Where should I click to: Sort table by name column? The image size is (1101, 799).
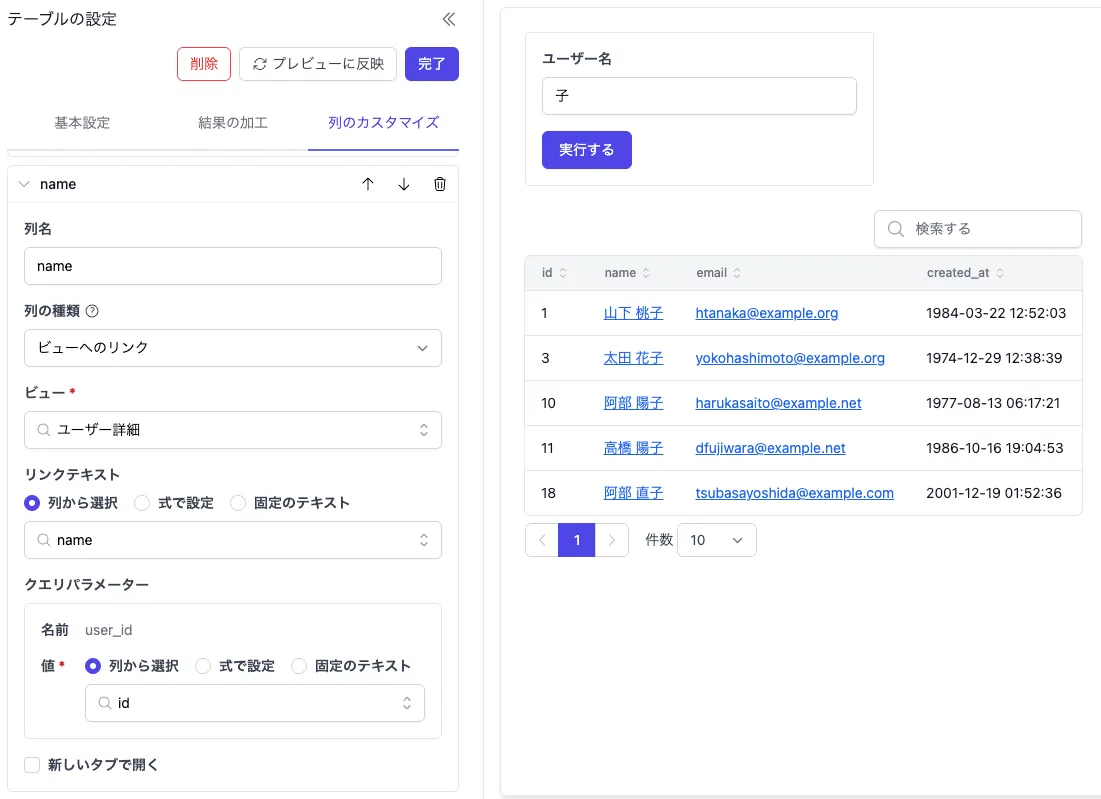pyautogui.click(x=646, y=273)
